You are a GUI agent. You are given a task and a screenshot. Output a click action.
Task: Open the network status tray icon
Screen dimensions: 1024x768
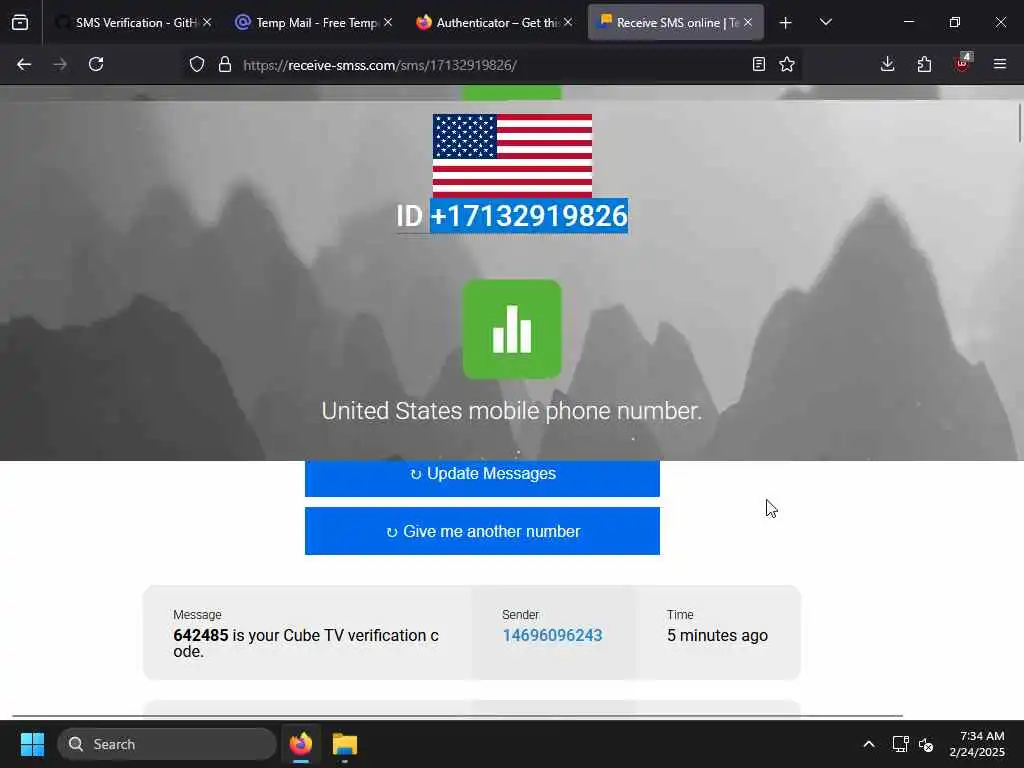click(x=901, y=744)
